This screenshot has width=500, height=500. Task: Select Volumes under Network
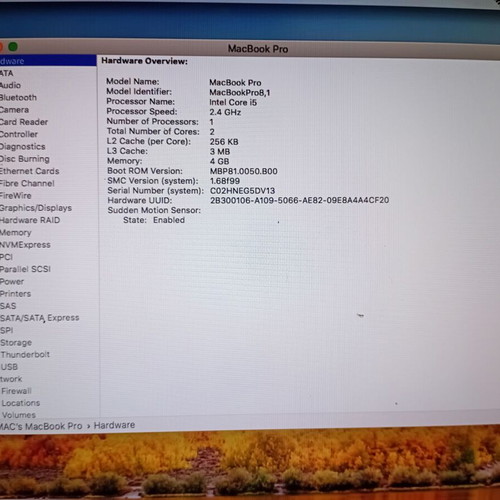click(19, 415)
